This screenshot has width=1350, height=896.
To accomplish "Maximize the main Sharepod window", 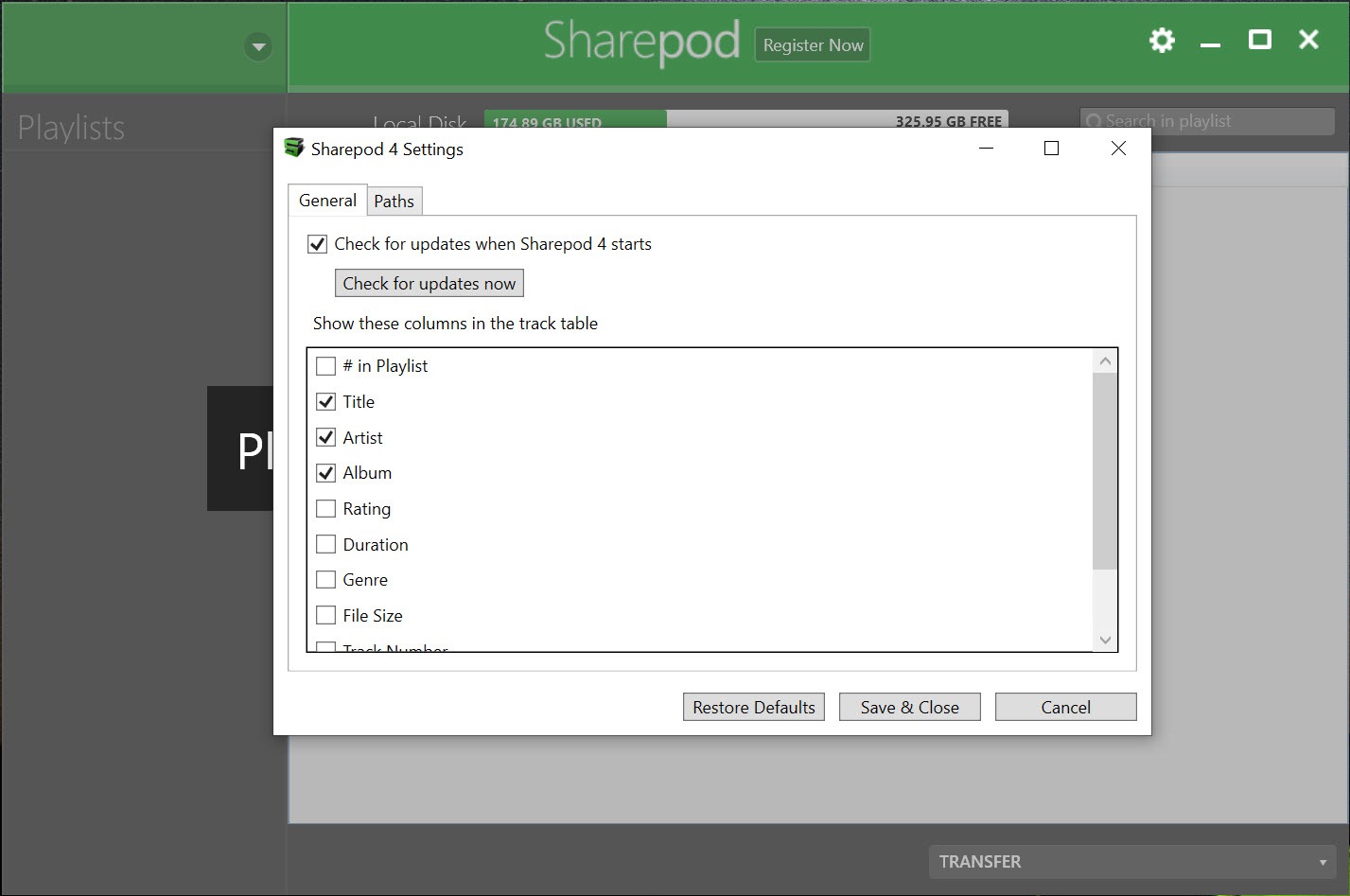I will pyautogui.click(x=1259, y=40).
